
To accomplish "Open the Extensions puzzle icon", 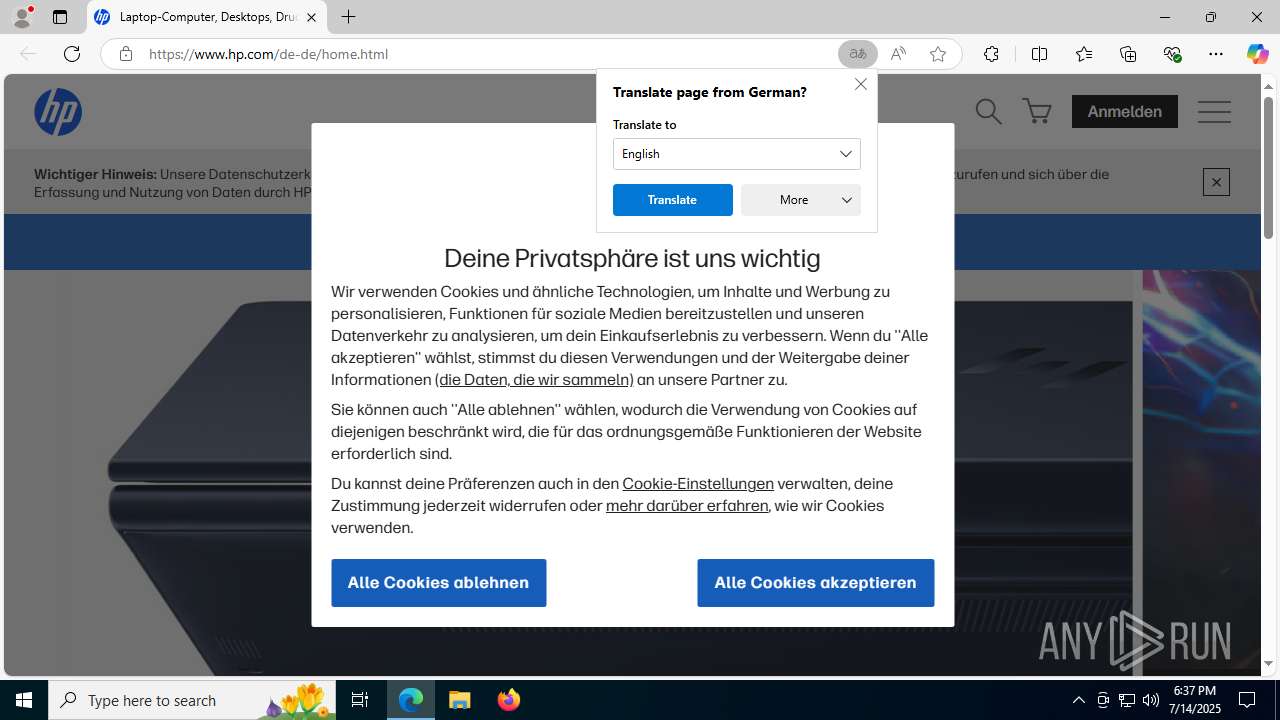I will (x=991, y=54).
